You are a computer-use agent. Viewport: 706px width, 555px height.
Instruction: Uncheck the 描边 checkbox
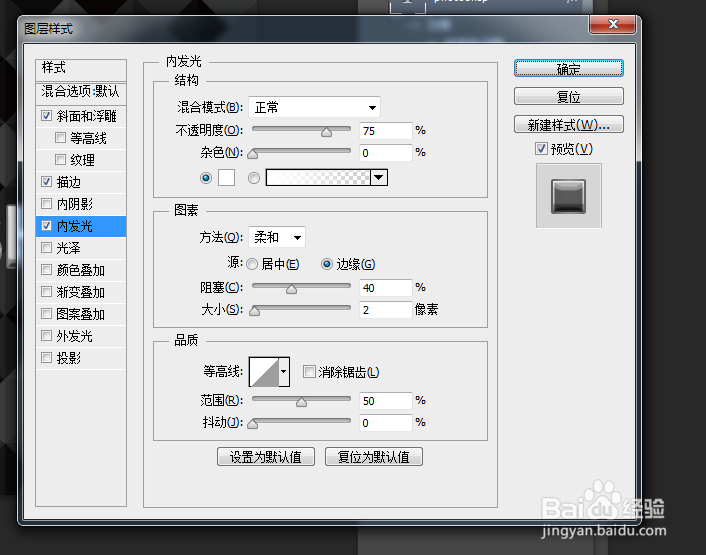click(x=46, y=181)
